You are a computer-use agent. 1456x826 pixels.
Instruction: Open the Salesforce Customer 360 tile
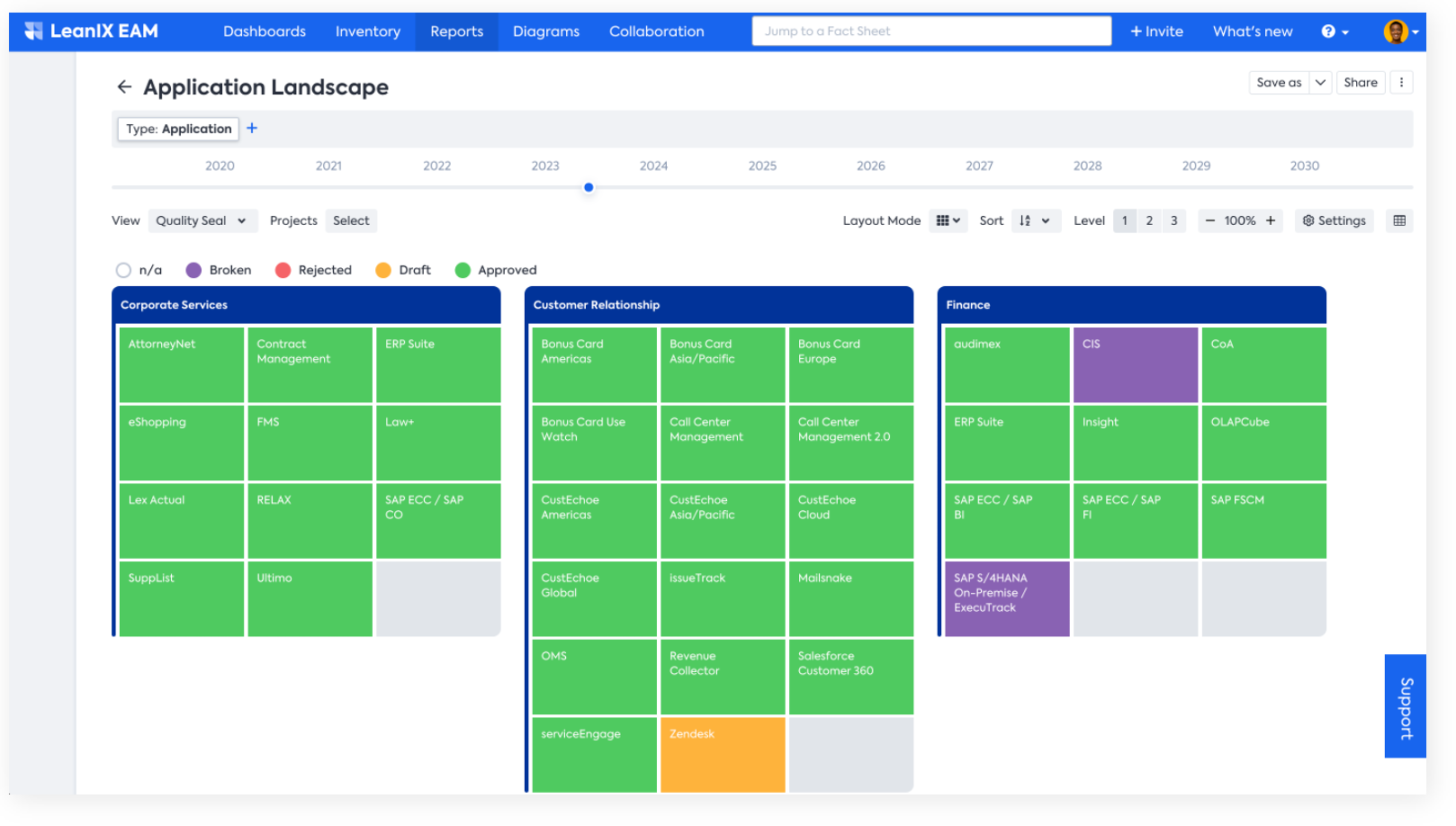[x=851, y=677]
